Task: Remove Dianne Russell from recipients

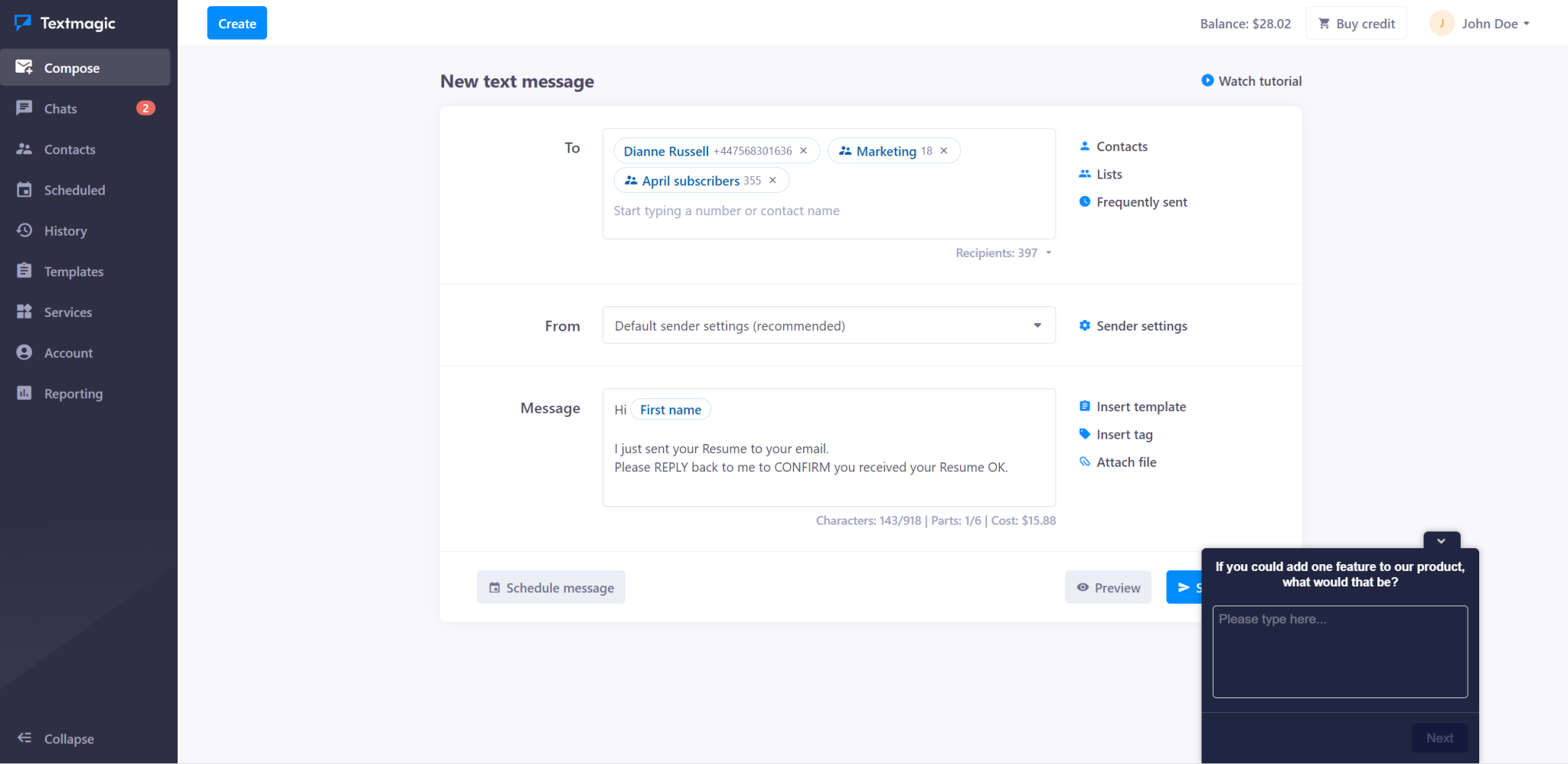Action: tap(803, 151)
